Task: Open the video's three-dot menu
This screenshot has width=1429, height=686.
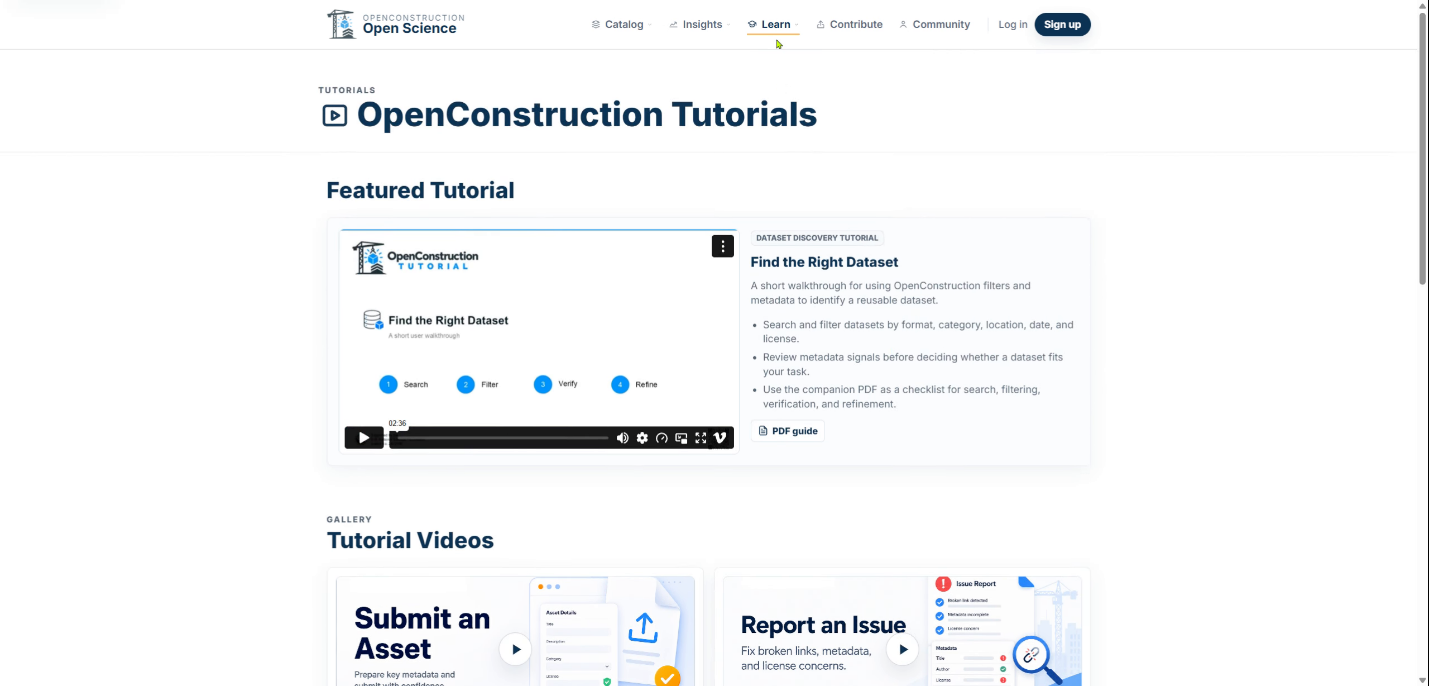Action: click(x=723, y=246)
